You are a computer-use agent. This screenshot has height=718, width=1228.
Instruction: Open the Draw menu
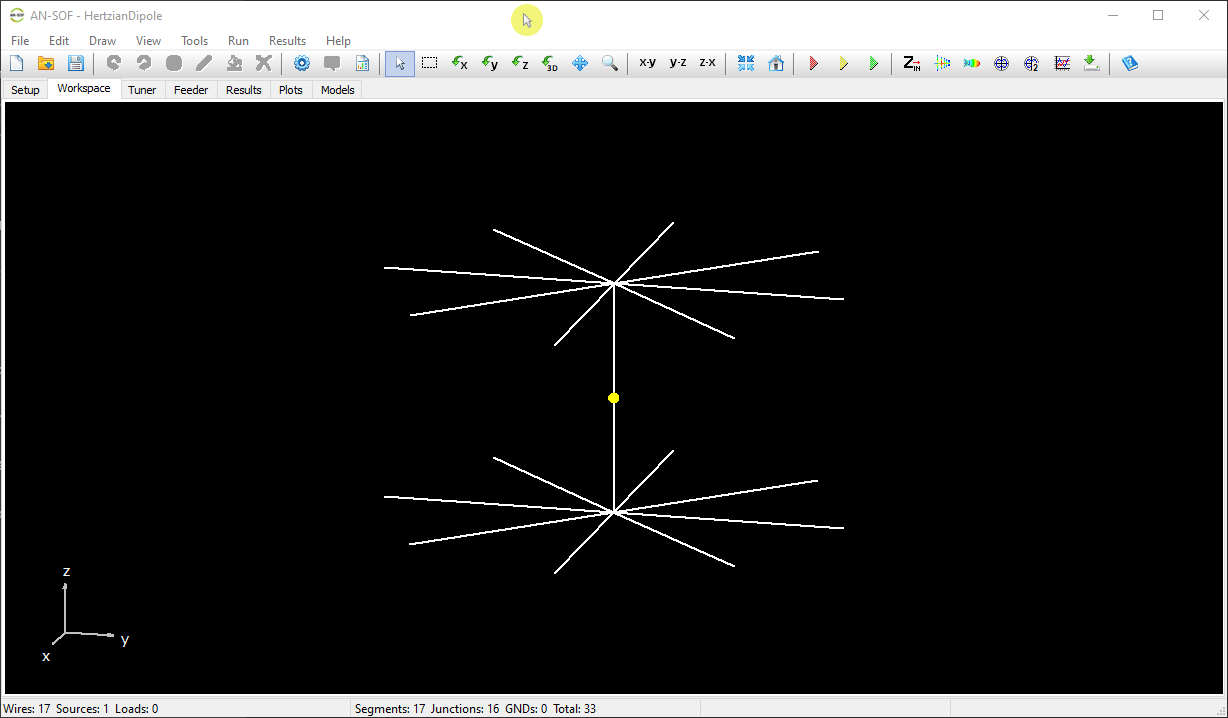pyautogui.click(x=102, y=41)
